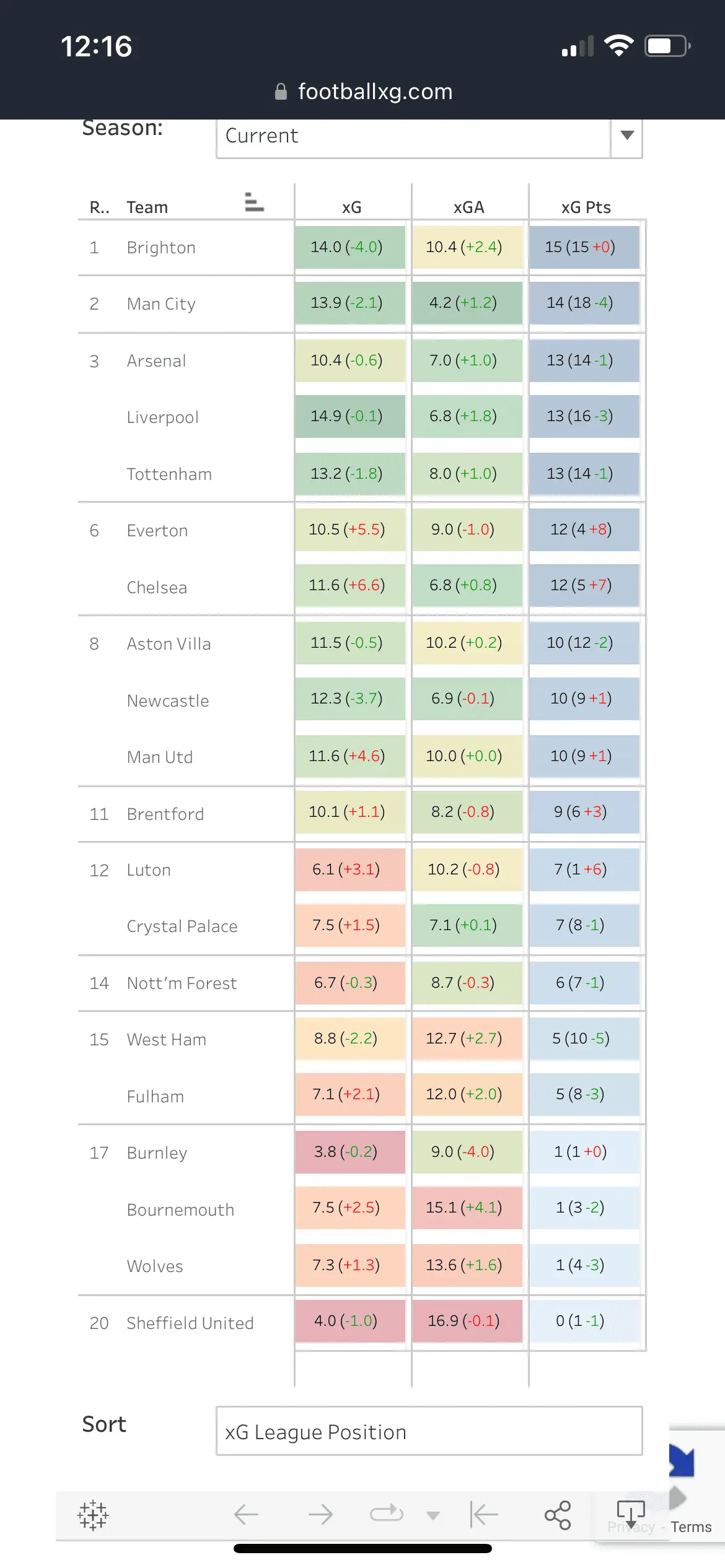Click the Undo left-arrow icon
The image size is (725, 1568).
(x=246, y=1515)
